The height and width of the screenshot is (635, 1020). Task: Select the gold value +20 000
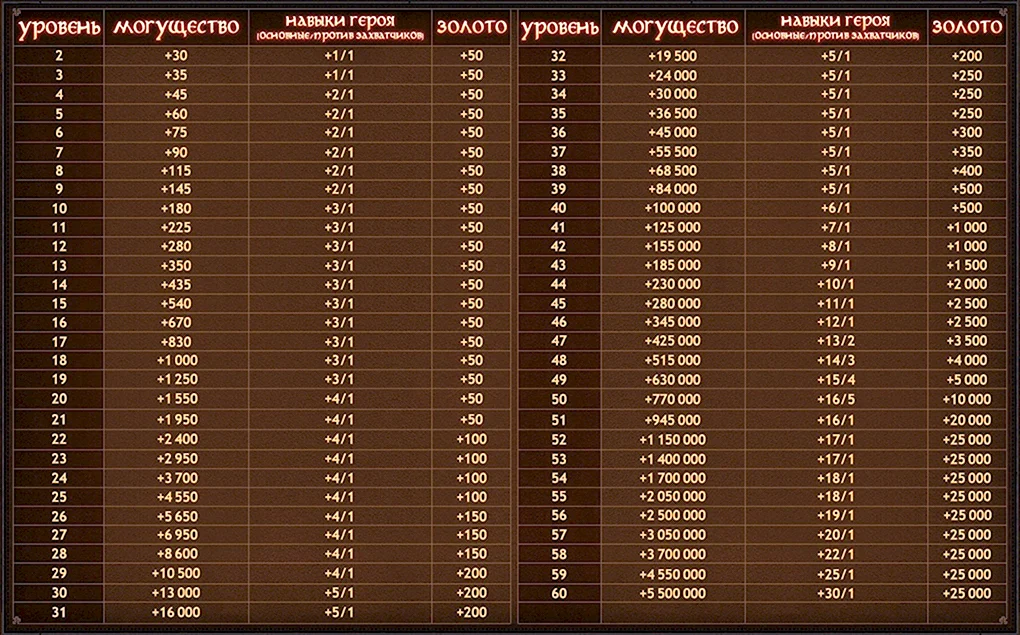click(967, 420)
